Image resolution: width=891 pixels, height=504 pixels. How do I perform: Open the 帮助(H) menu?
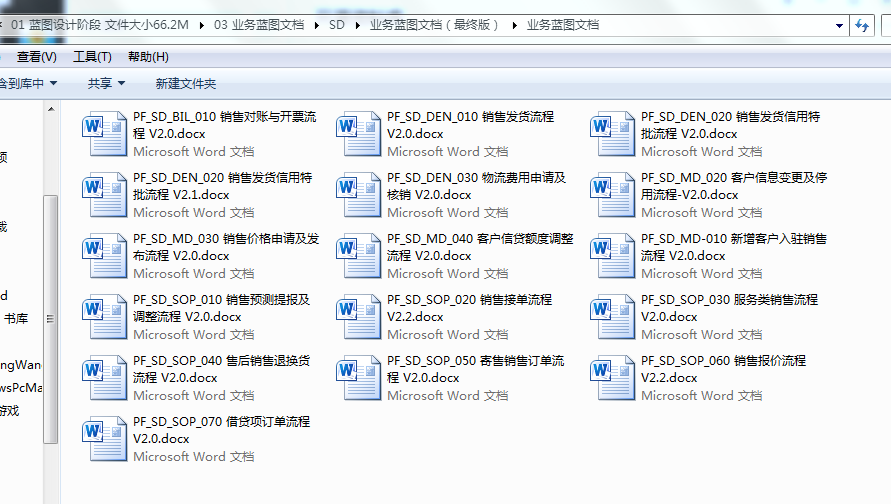tap(148, 57)
